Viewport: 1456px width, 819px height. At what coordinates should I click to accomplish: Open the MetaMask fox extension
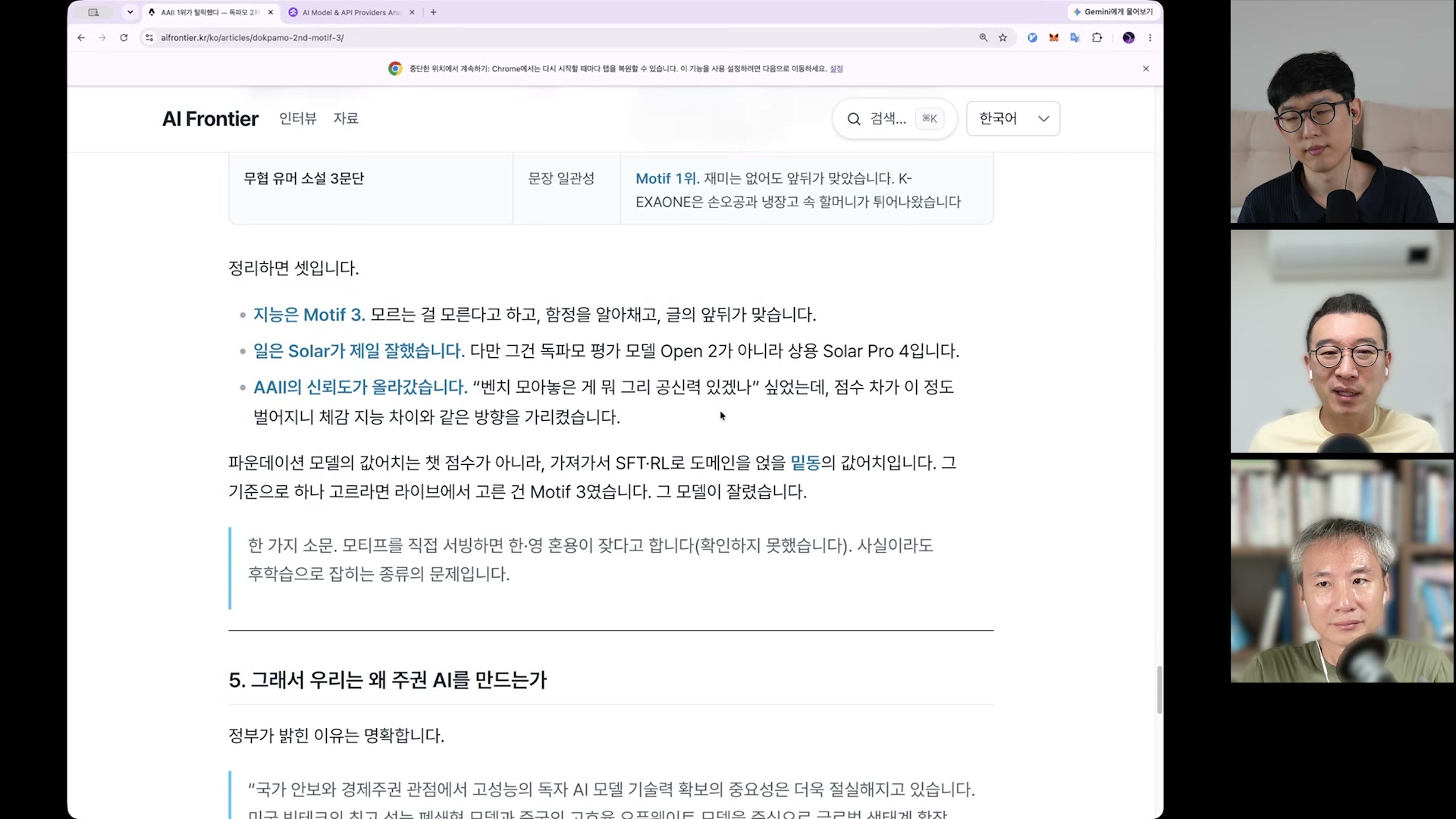tap(1053, 37)
